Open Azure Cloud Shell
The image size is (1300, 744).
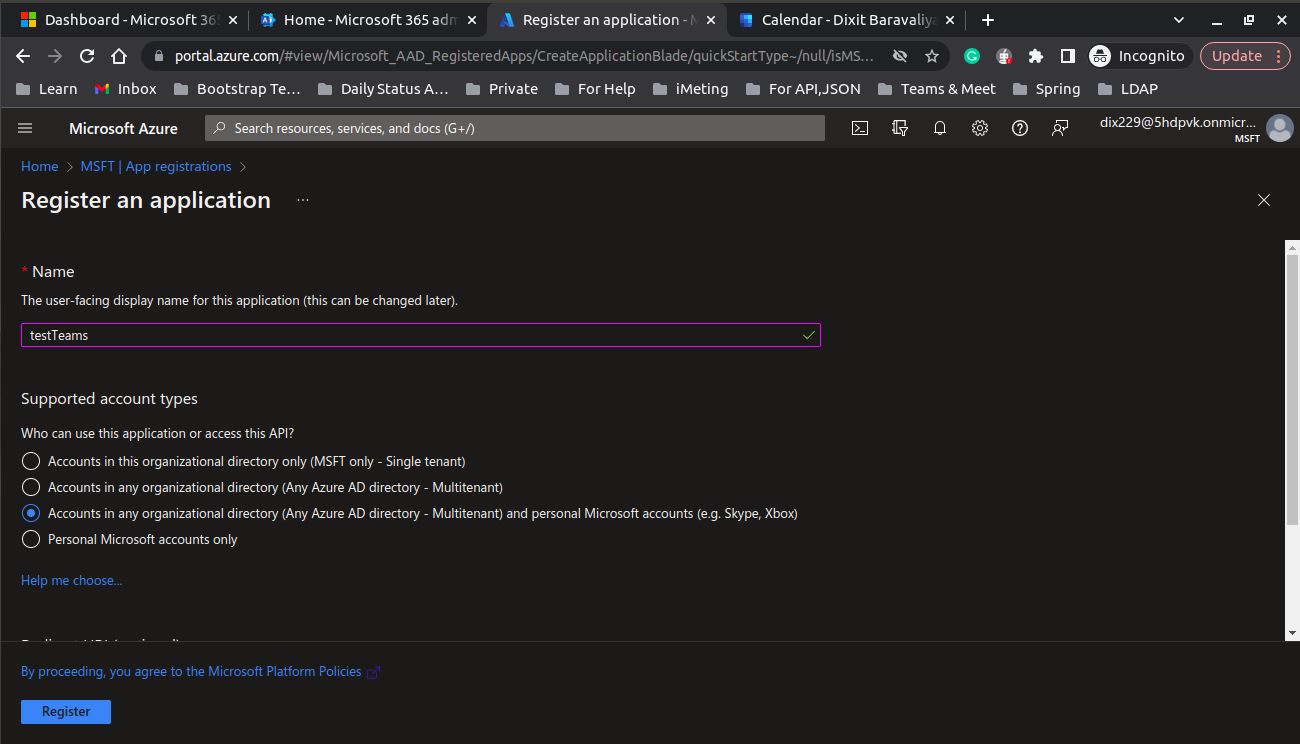pos(860,128)
